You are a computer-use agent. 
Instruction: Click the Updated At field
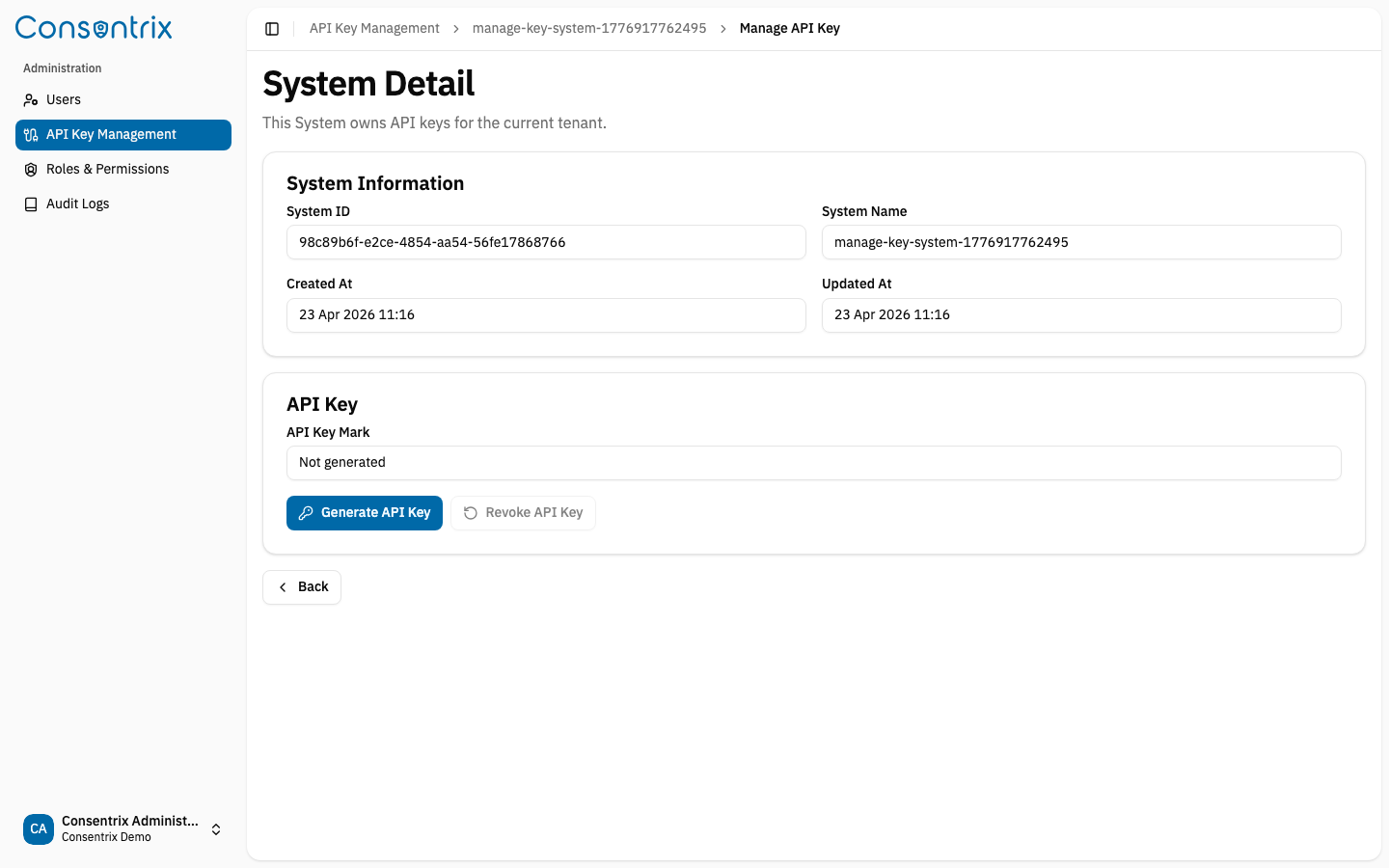coord(1081,315)
